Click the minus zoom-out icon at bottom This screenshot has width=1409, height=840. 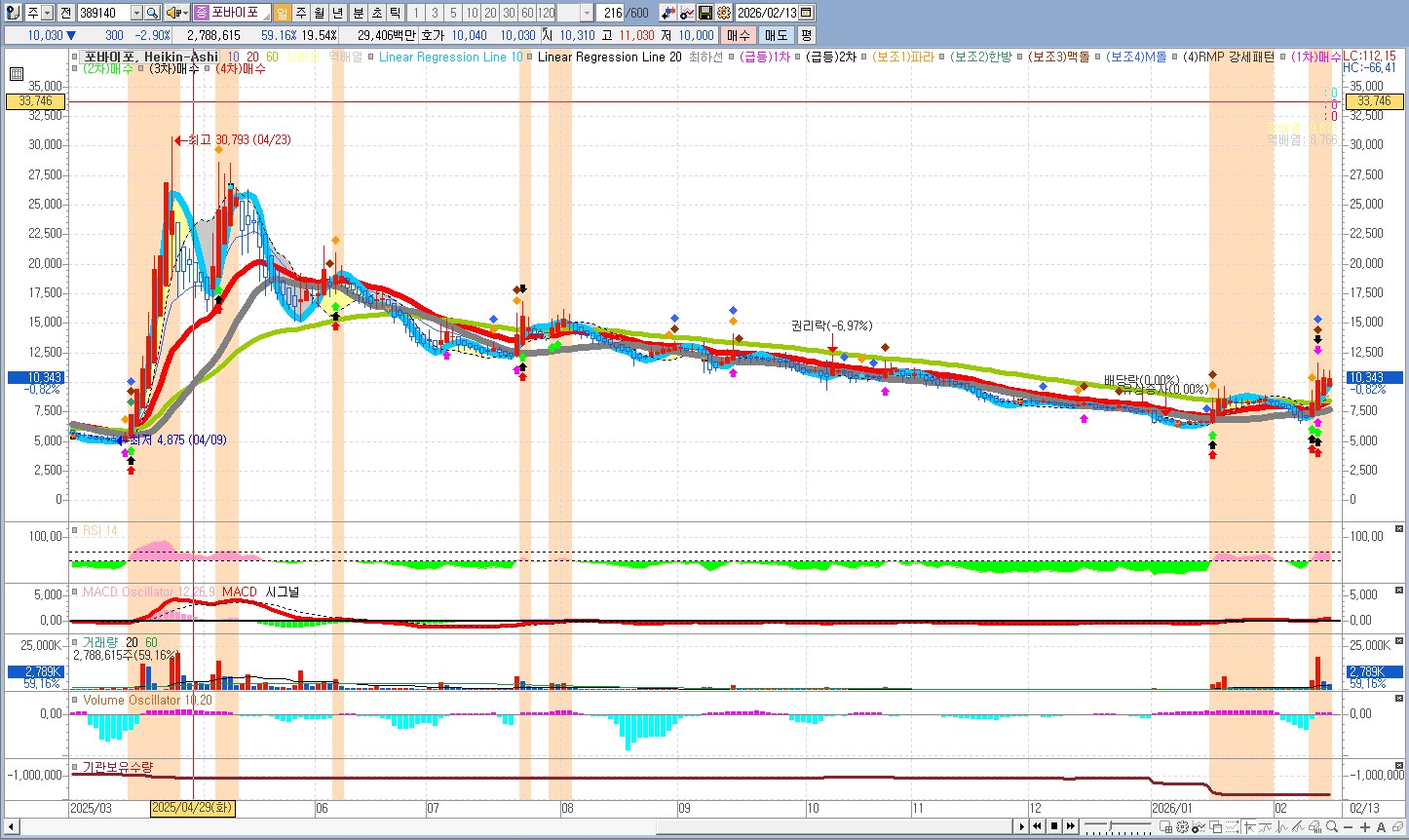(1349, 826)
